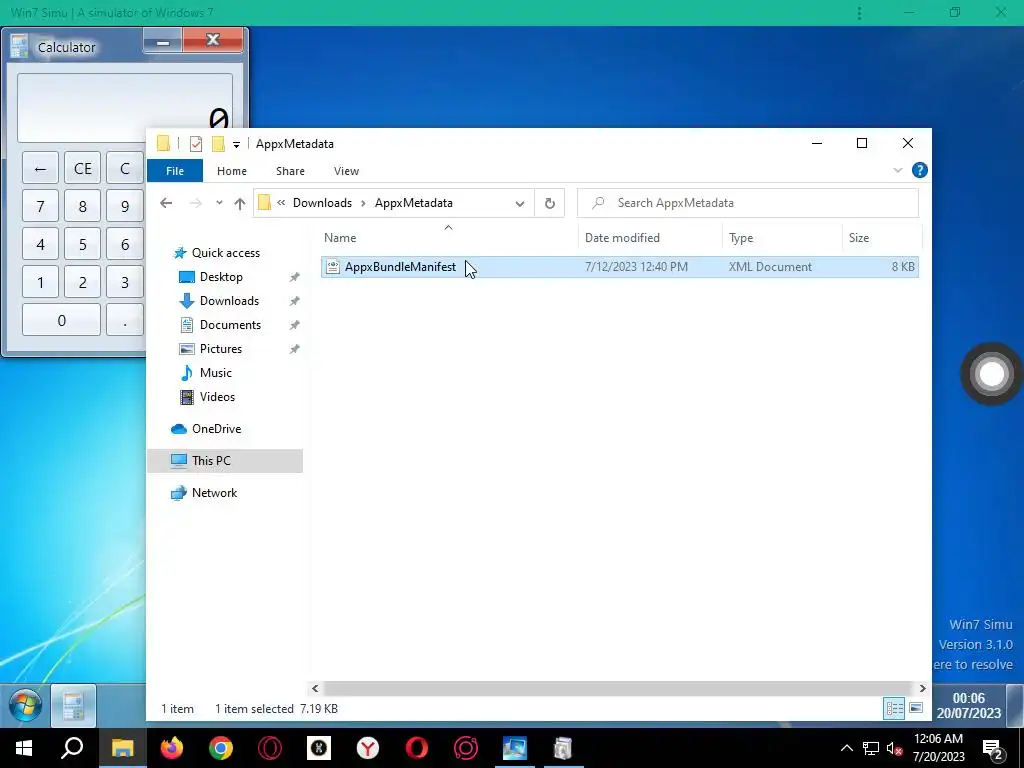
Task: Switch to Large icons view layout
Action: (916, 708)
